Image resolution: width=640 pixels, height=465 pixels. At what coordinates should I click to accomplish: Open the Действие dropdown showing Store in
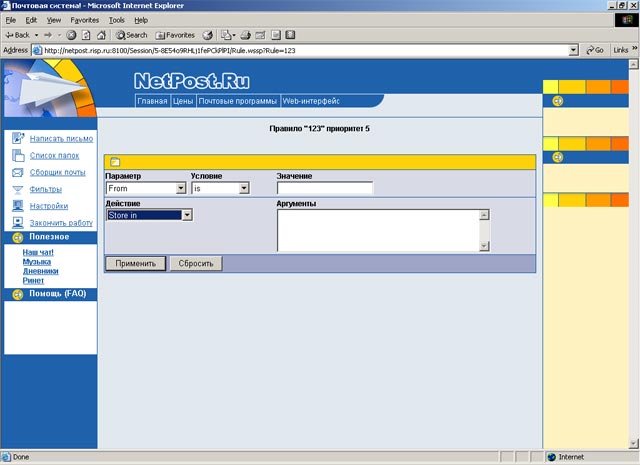(149, 215)
